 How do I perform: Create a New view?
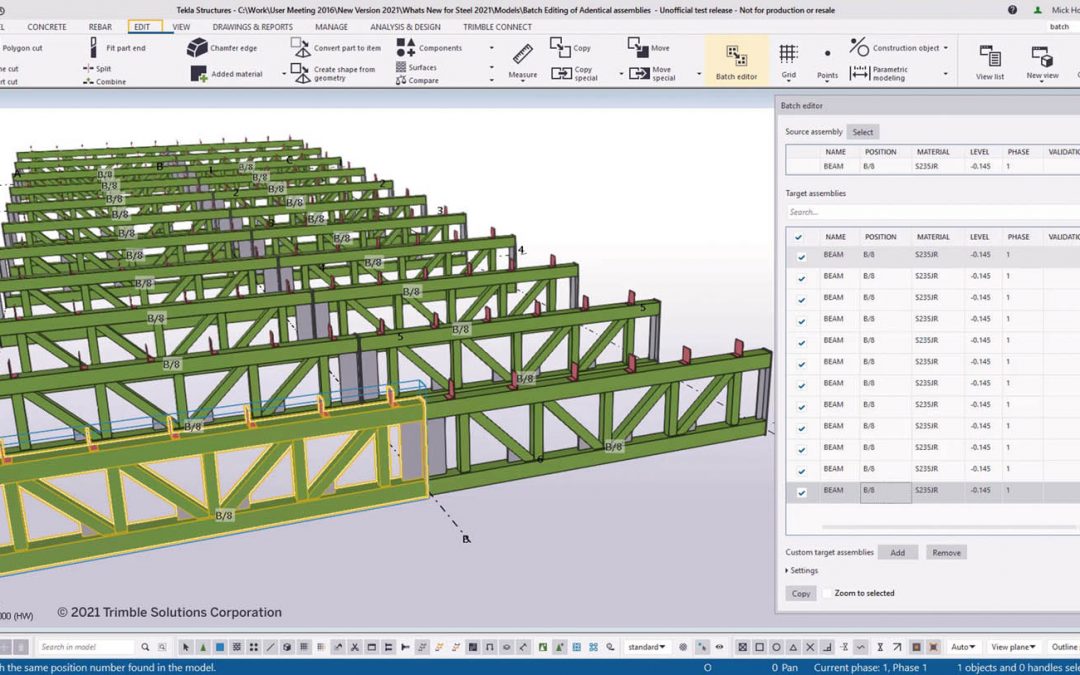point(1042,62)
